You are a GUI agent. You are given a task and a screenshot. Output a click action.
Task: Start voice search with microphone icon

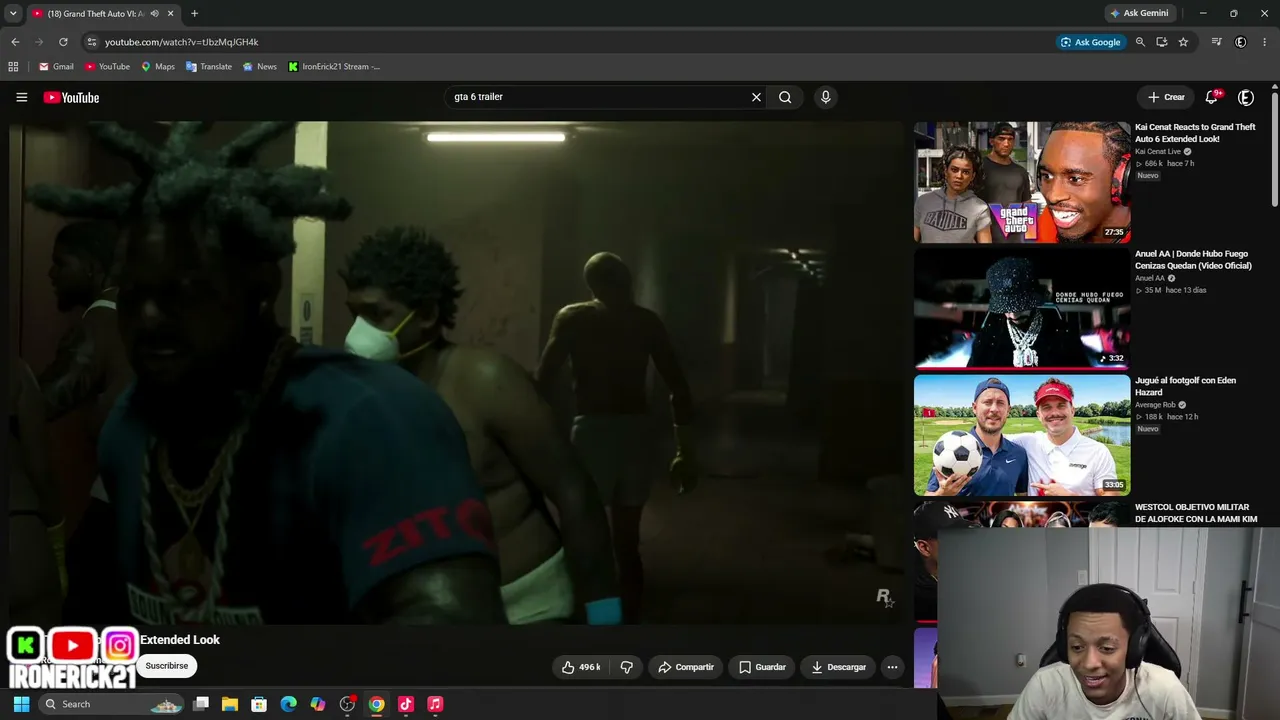(x=825, y=97)
